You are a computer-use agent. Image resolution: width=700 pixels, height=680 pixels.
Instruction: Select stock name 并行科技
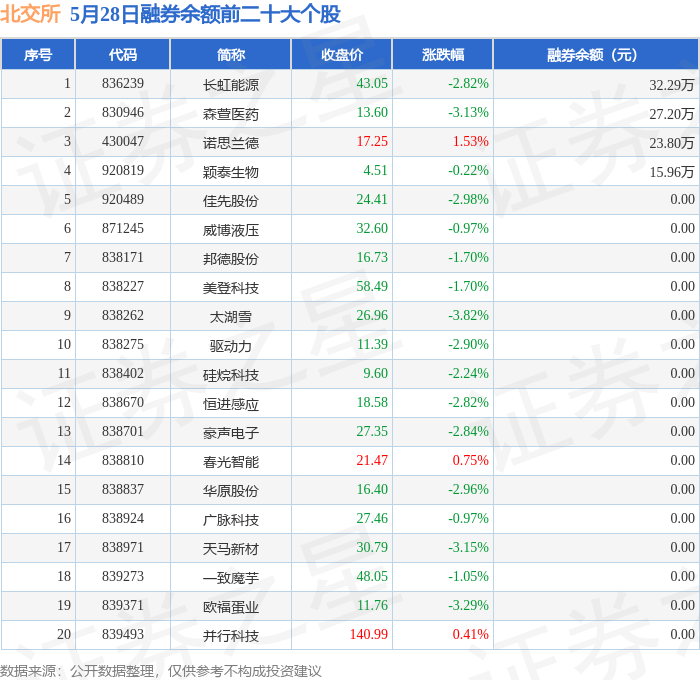click(231, 636)
